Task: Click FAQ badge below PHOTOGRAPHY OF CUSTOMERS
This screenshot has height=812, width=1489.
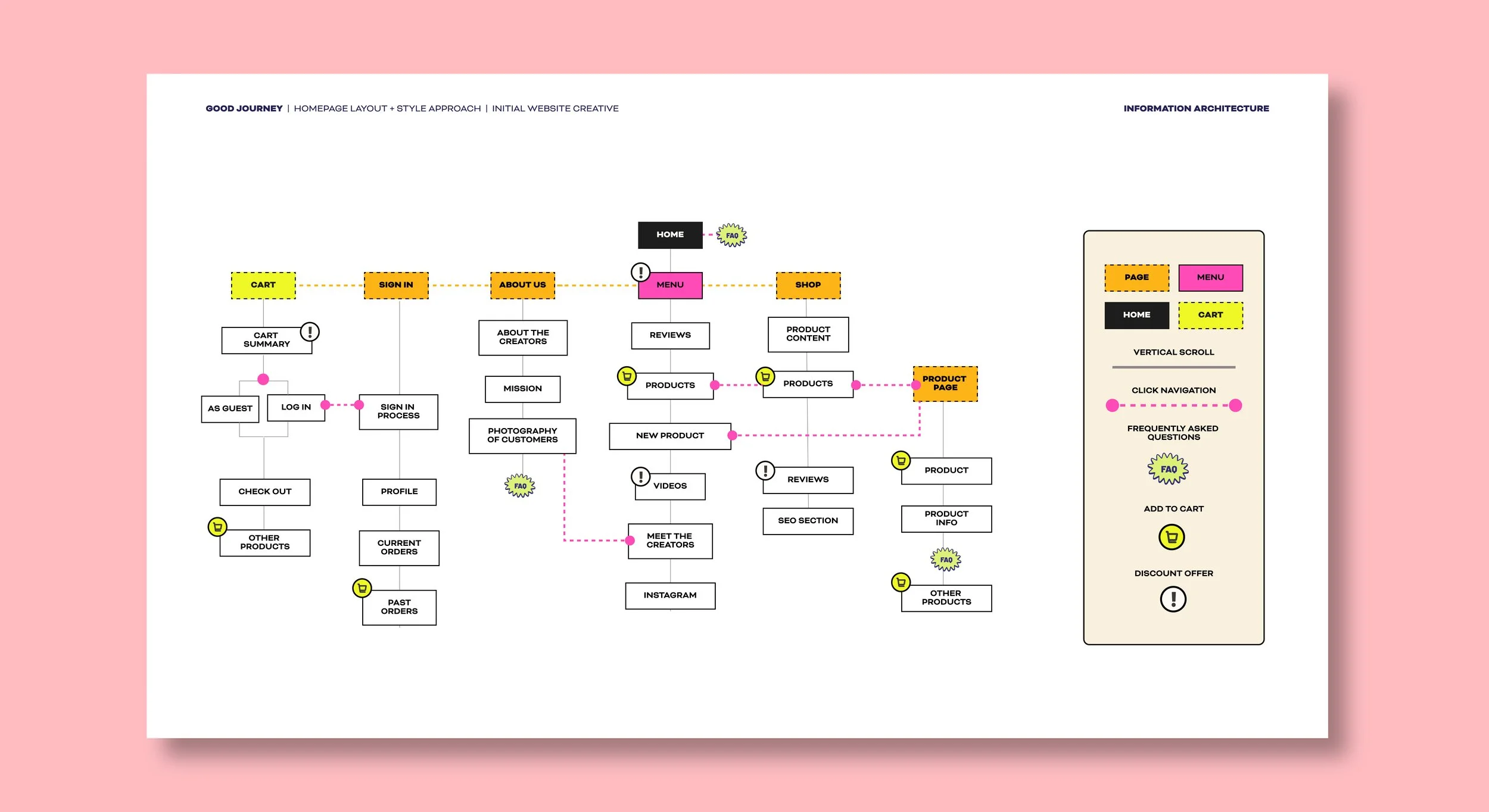Action: [520, 486]
